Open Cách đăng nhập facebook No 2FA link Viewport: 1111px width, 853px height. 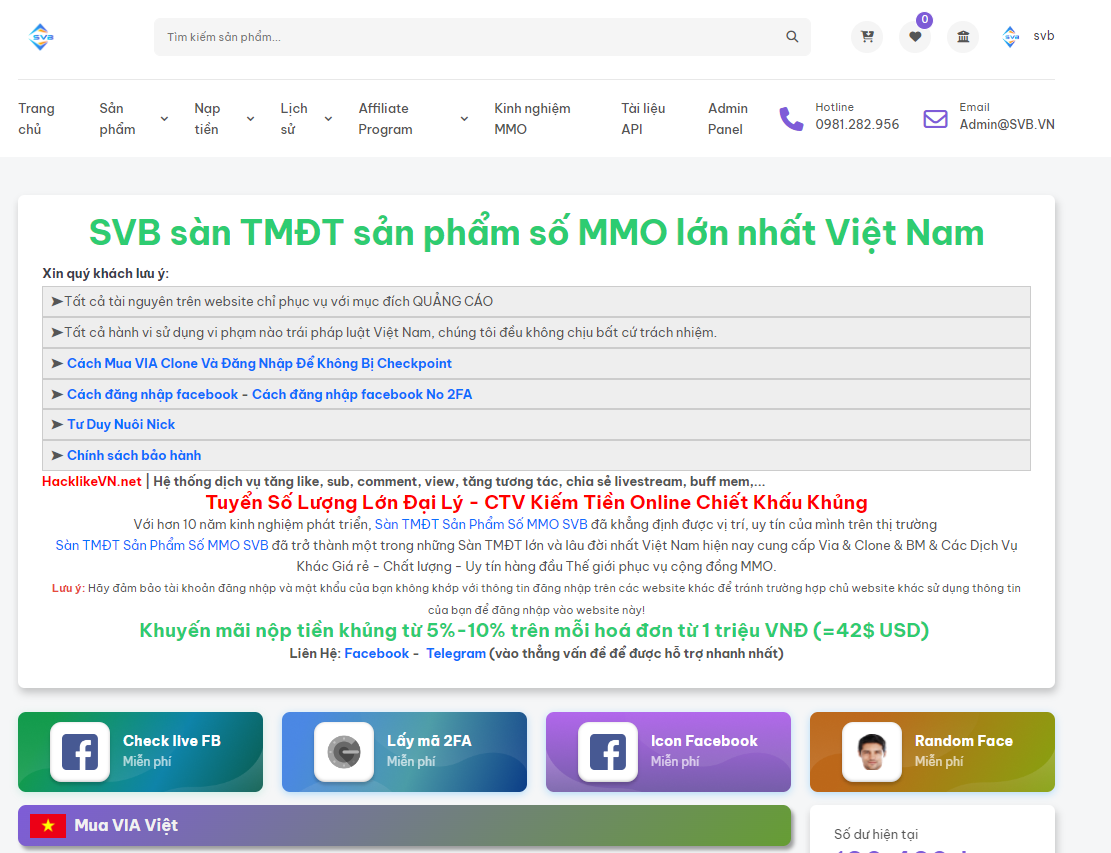(362, 395)
